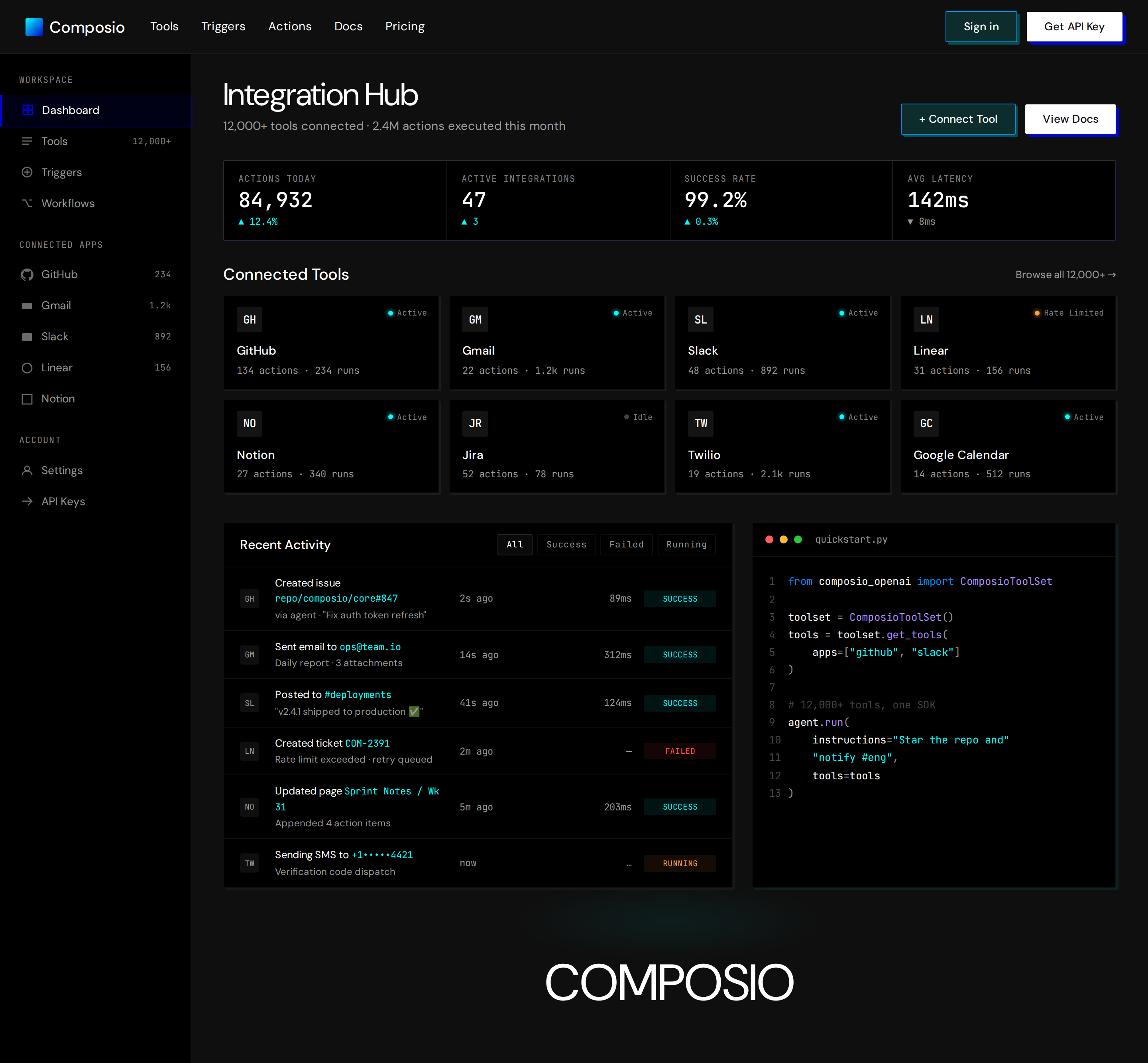Click the Slack icon in Connected Apps
This screenshot has height=1063, width=1148.
tap(27, 337)
